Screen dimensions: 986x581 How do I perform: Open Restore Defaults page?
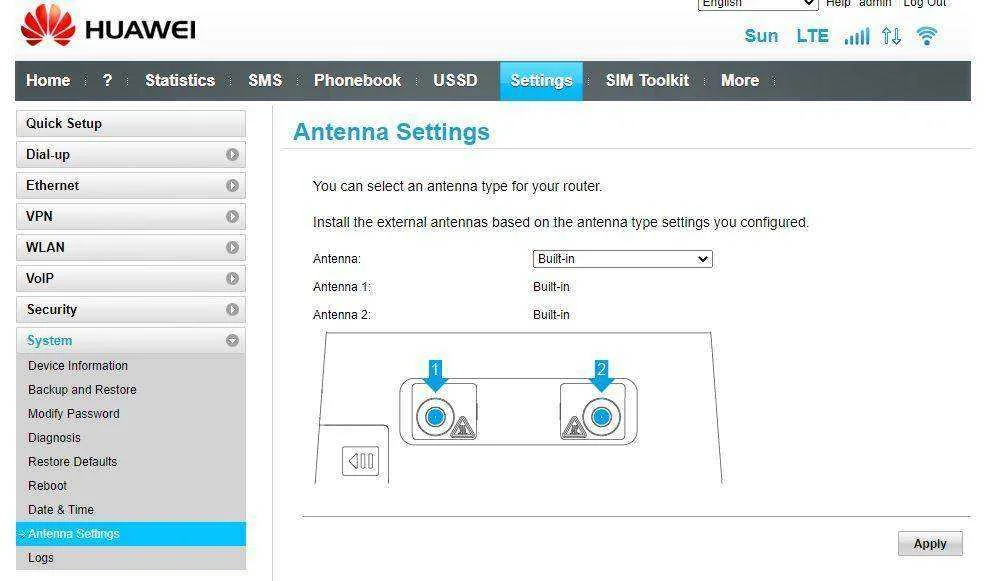[x=72, y=461]
